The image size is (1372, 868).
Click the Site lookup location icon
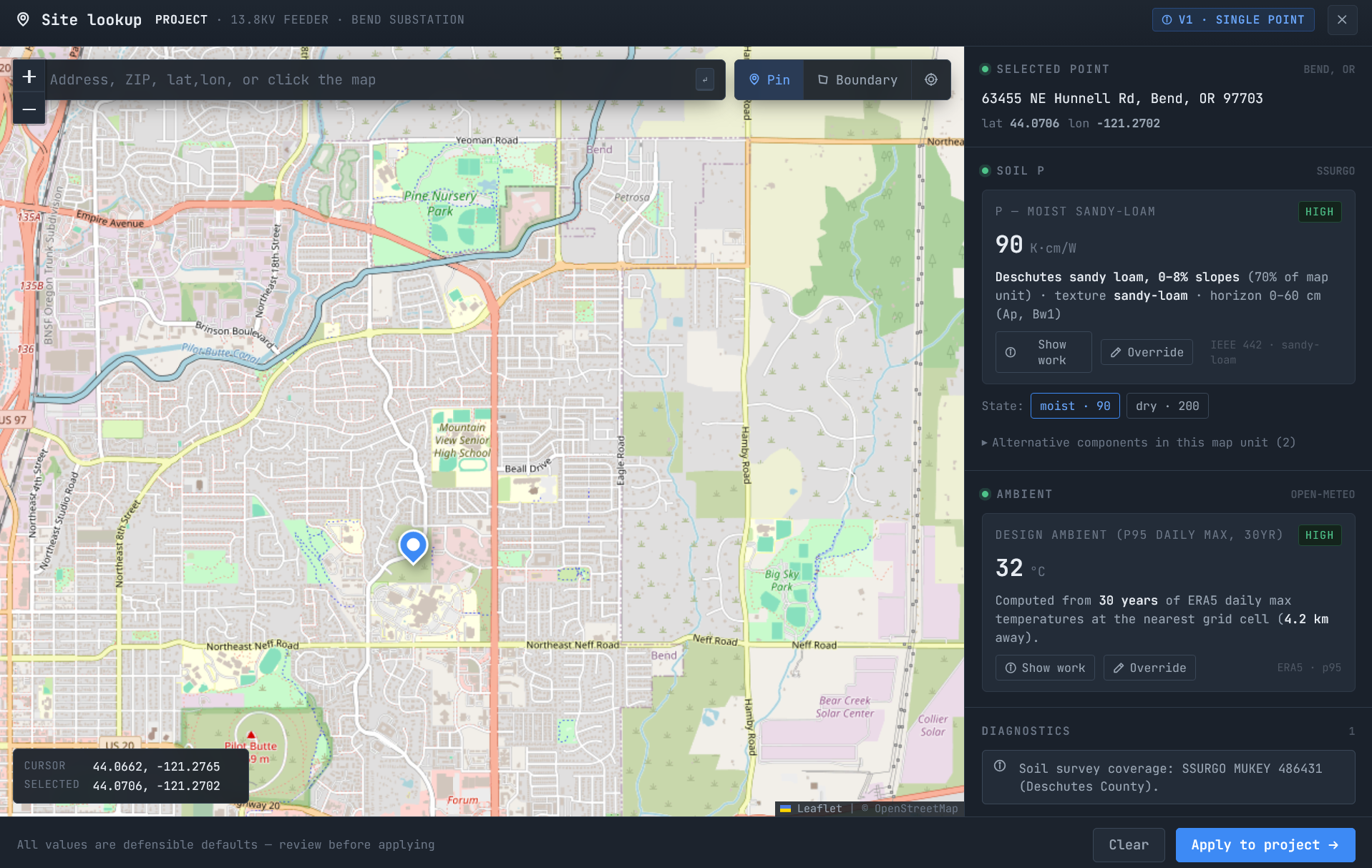(24, 19)
